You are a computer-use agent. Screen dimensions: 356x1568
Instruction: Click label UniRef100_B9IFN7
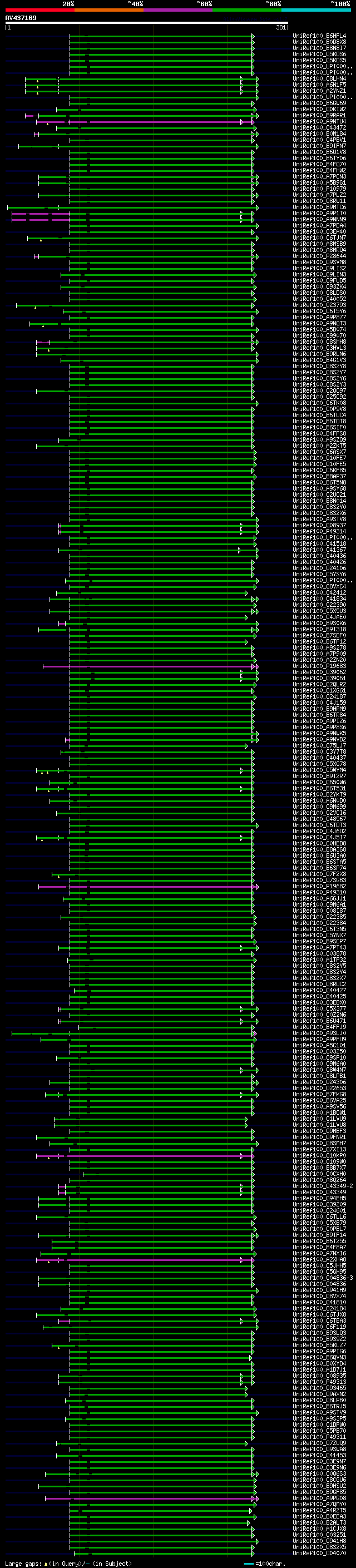pyautogui.click(x=319, y=146)
